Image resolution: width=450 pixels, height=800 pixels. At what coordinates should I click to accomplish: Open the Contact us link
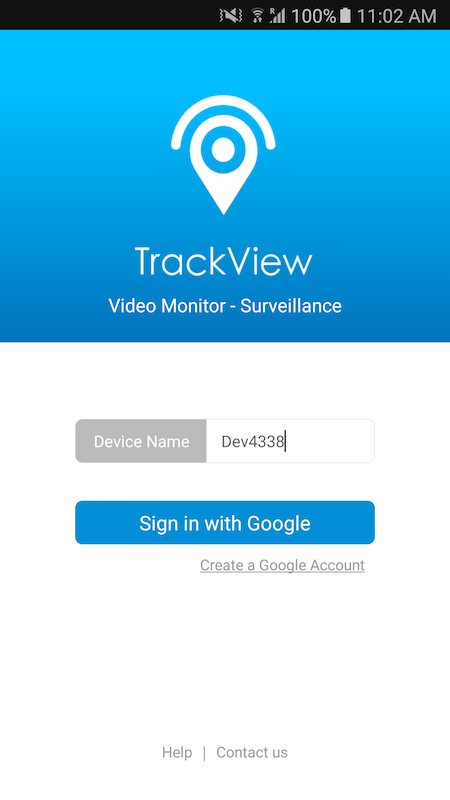(x=252, y=753)
